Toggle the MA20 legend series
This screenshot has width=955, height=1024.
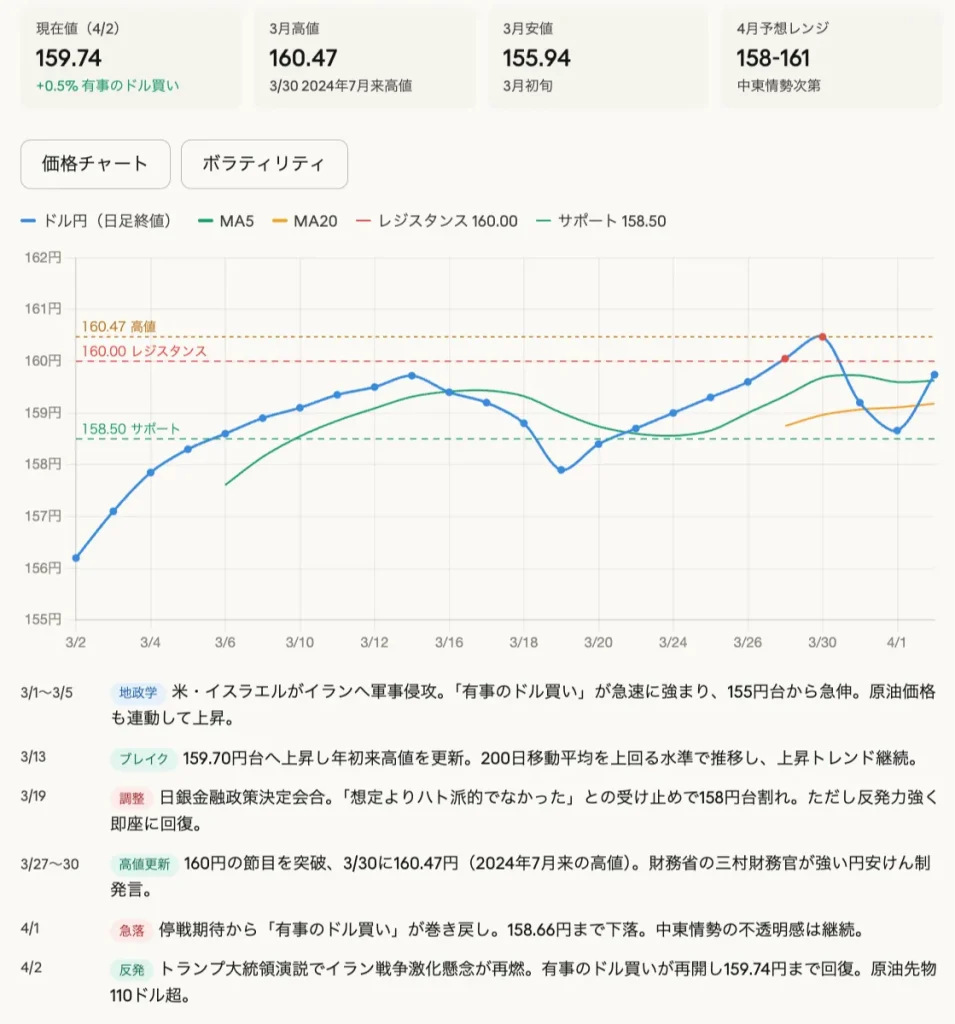[x=306, y=221]
